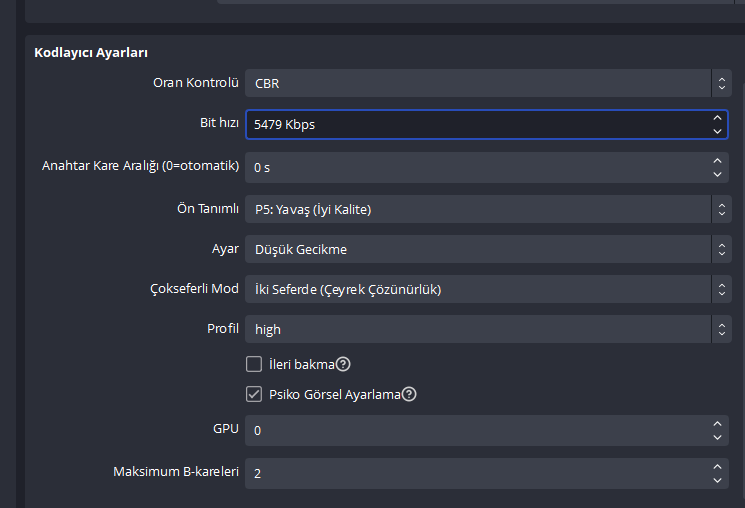745x508 pixels.
Task: Open the Çokseferli Mod dropdown
Action: tap(487, 289)
